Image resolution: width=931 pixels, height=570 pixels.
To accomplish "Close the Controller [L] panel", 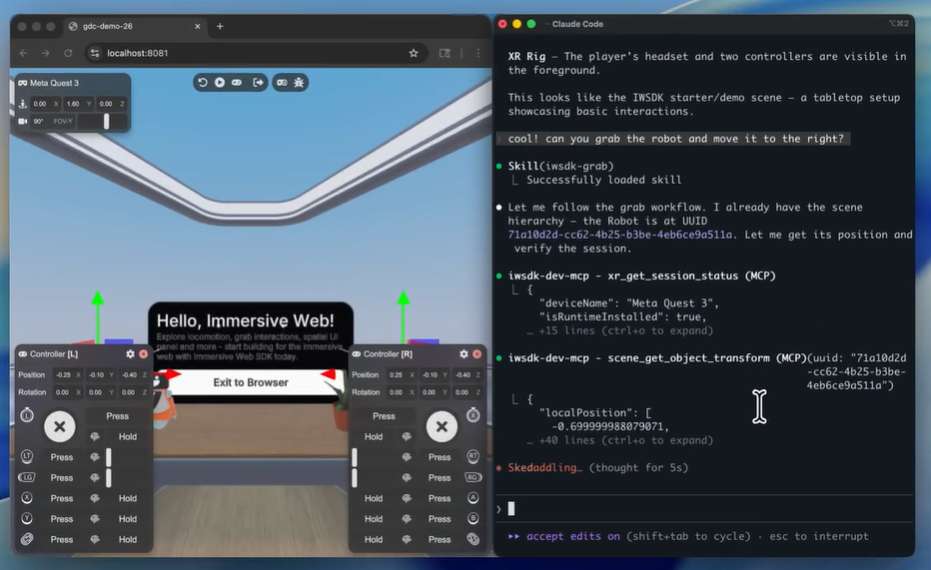I will (x=143, y=354).
